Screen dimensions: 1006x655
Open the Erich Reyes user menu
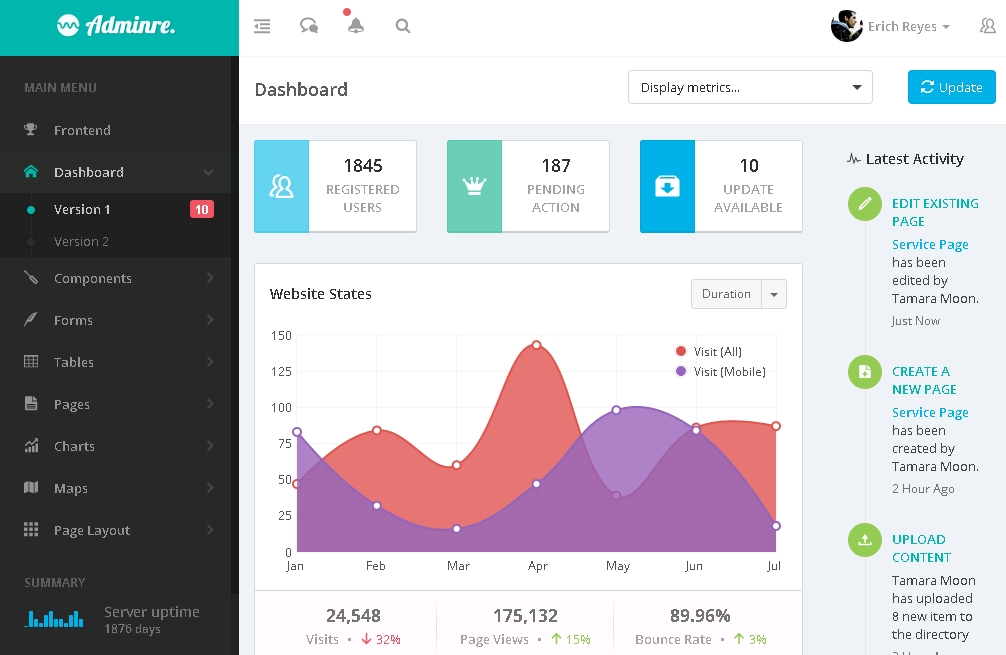(891, 27)
